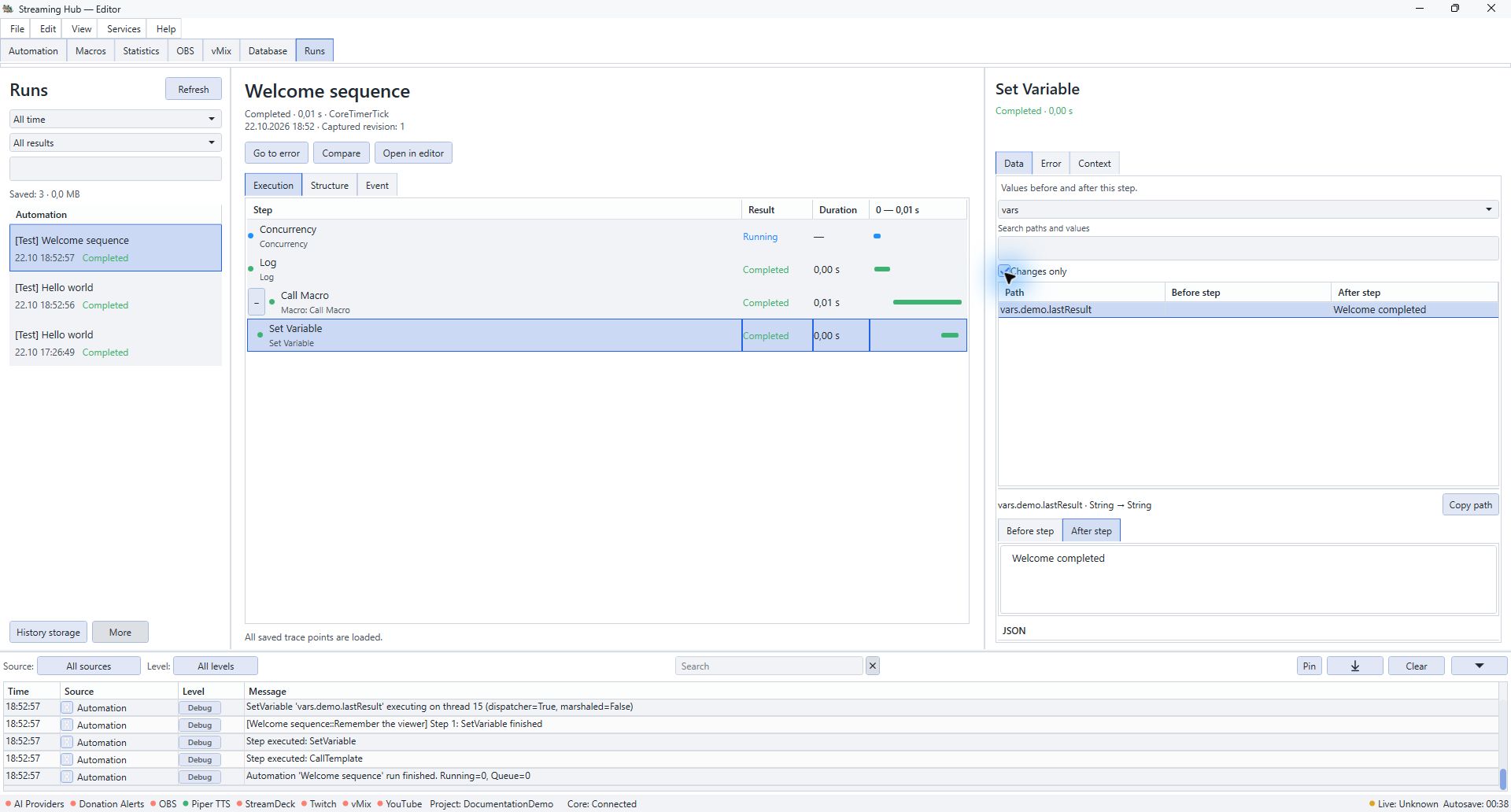This screenshot has width=1511, height=812.
Task: Switch to the Statistics tab
Action: coord(141,50)
